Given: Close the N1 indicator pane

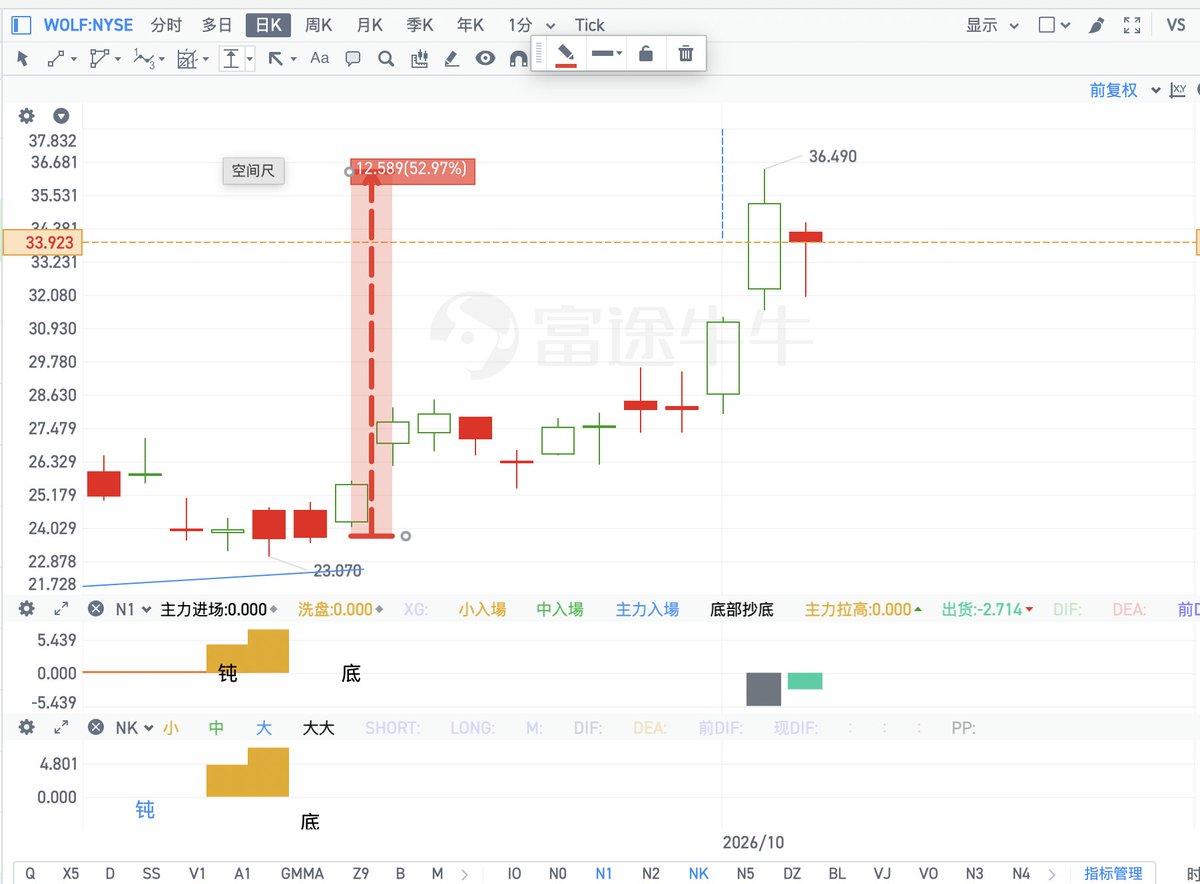Looking at the screenshot, I should pyautogui.click(x=96, y=608).
